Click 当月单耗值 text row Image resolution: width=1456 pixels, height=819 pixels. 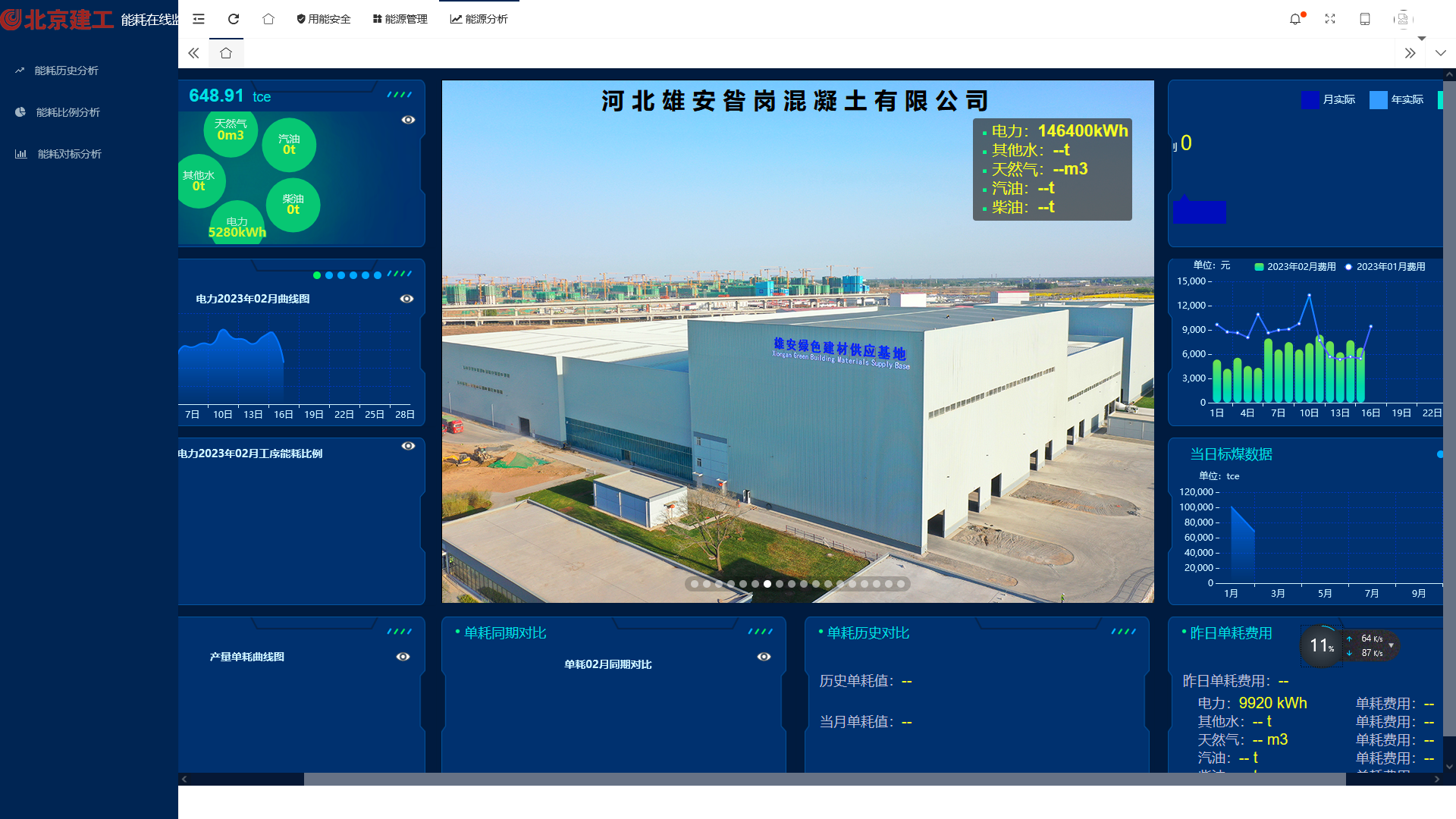[865, 722]
